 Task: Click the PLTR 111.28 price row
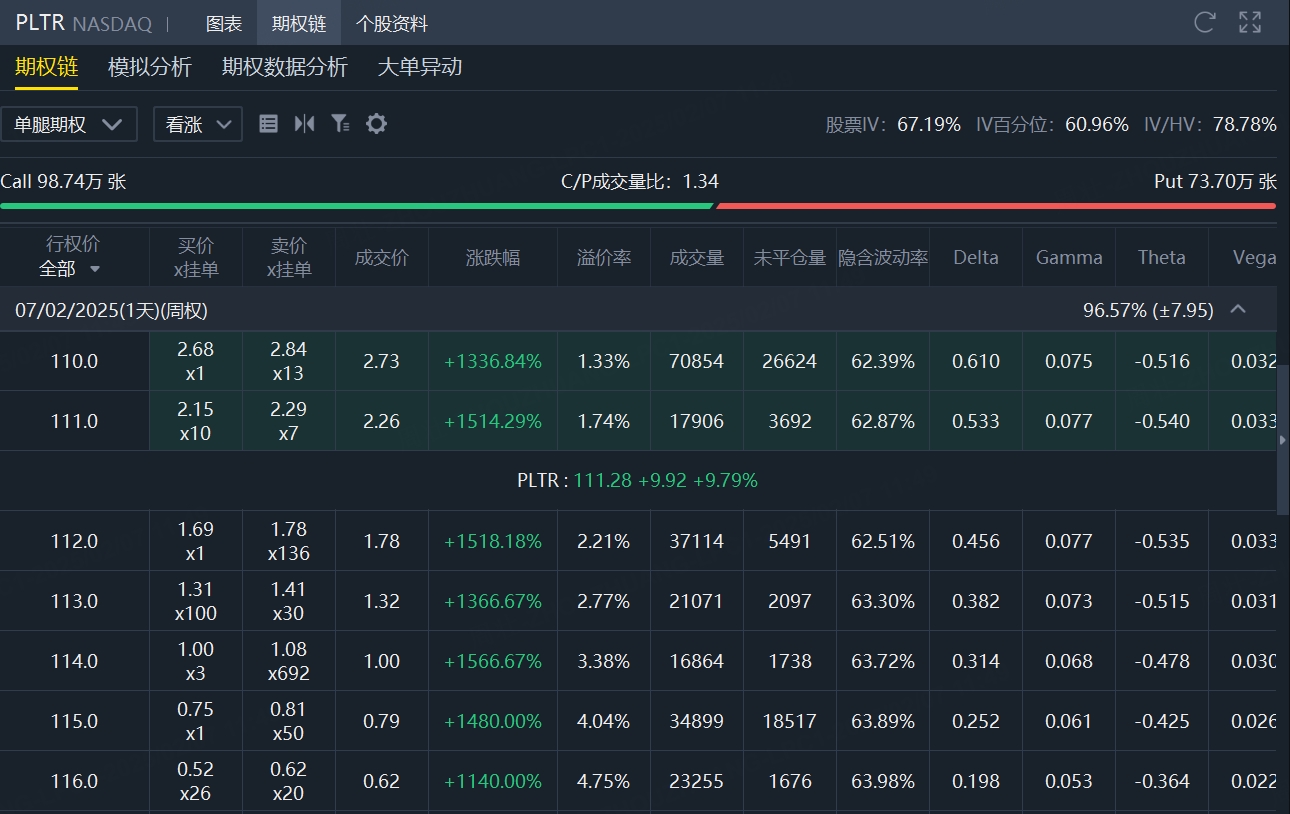pyautogui.click(x=638, y=480)
